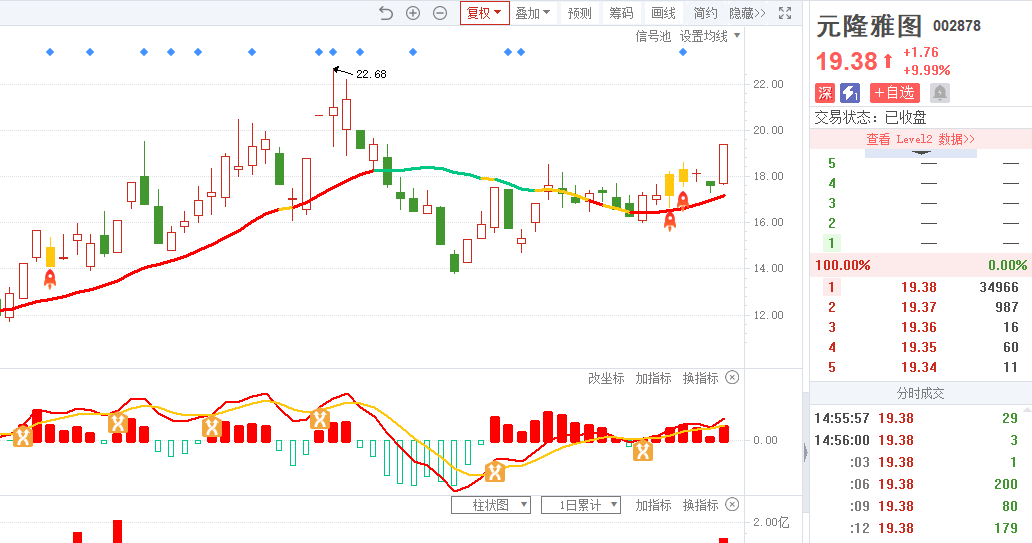The image size is (1032, 543).
Task: Close the volume indicator panel
Action: (732, 505)
